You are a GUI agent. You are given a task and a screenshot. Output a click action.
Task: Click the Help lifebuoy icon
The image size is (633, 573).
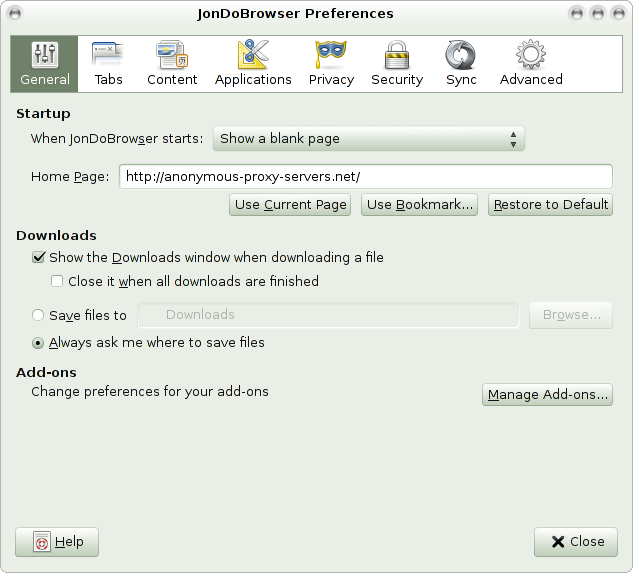(x=42, y=542)
